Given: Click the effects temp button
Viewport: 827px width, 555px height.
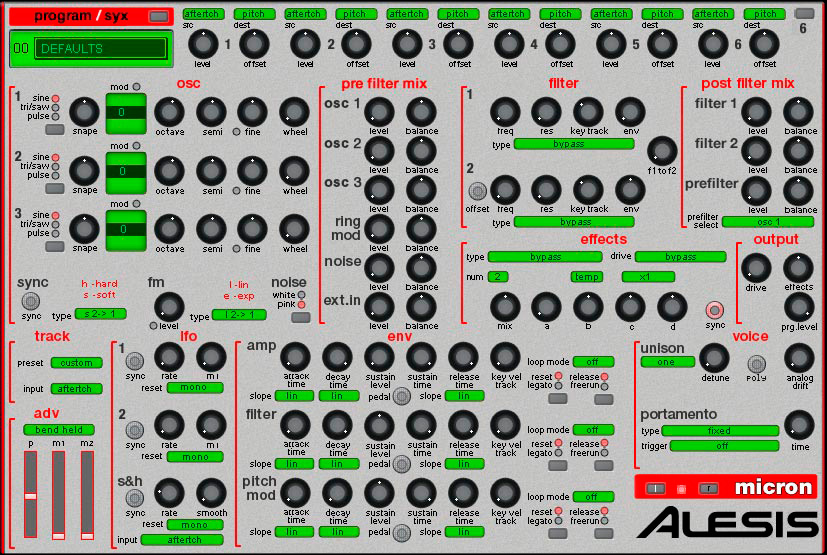Looking at the screenshot, I should click(x=586, y=276).
